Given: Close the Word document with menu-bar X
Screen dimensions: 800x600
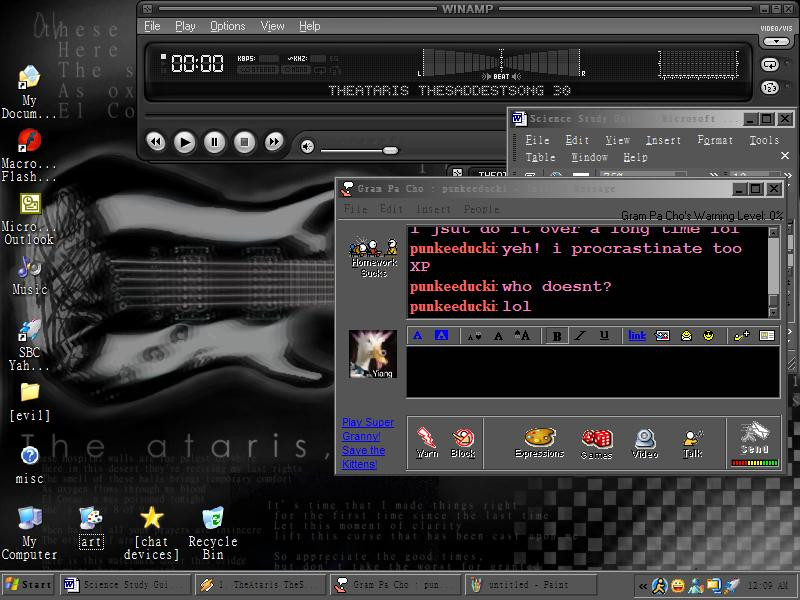Looking at the screenshot, I should tap(785, 156).
